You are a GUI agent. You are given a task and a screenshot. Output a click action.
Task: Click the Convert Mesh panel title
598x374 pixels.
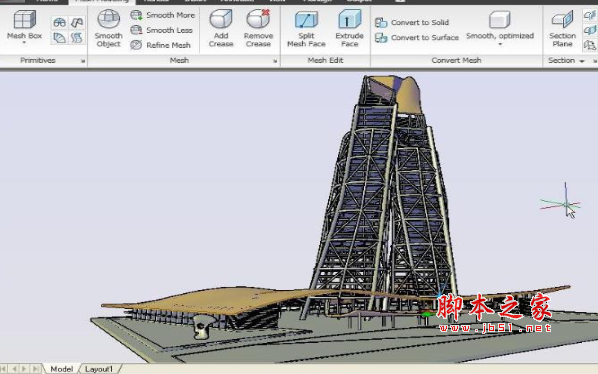(456, 60)
